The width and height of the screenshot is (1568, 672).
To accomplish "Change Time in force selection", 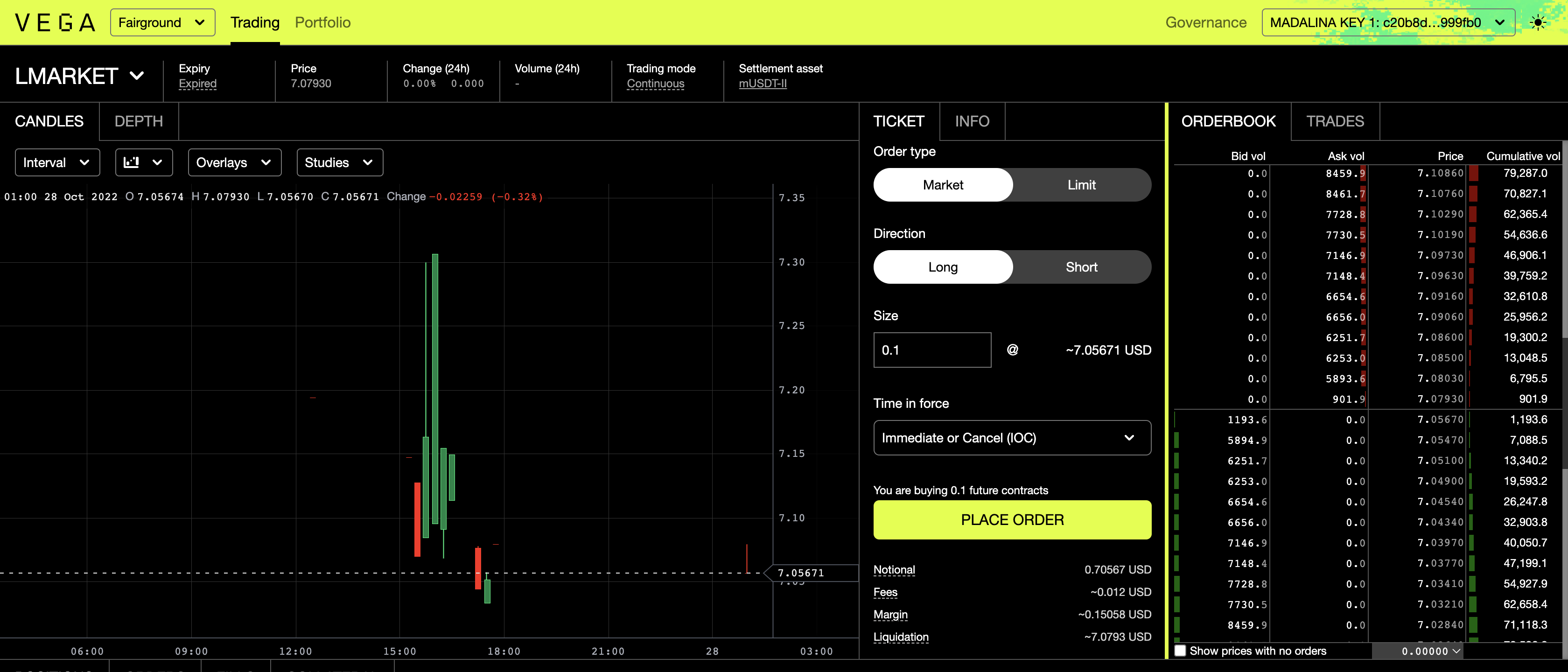I will coord(1012,438).
